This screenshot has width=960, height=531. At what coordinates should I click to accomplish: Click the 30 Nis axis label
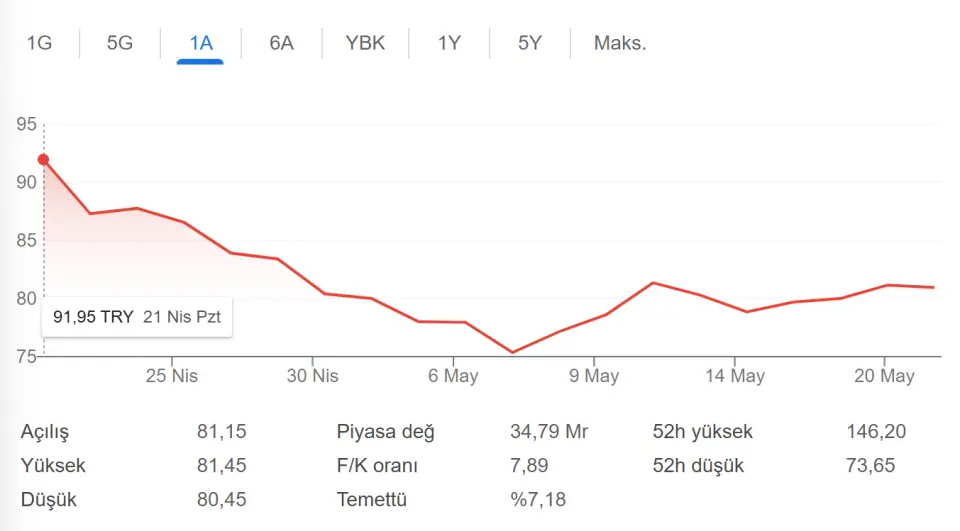[312, 375]
